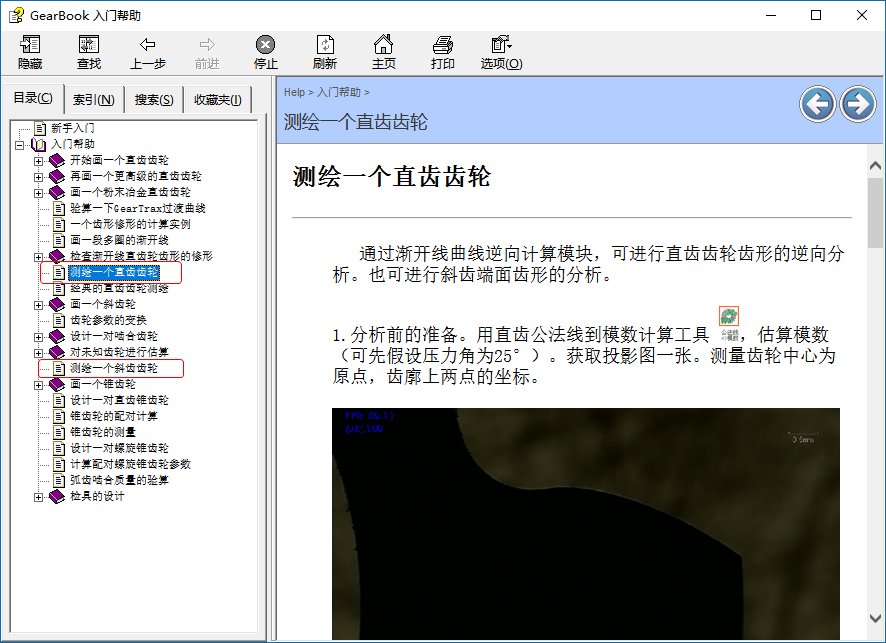
Task: Refresh the help page with 刷新
Action: click(x=325, y=52)
